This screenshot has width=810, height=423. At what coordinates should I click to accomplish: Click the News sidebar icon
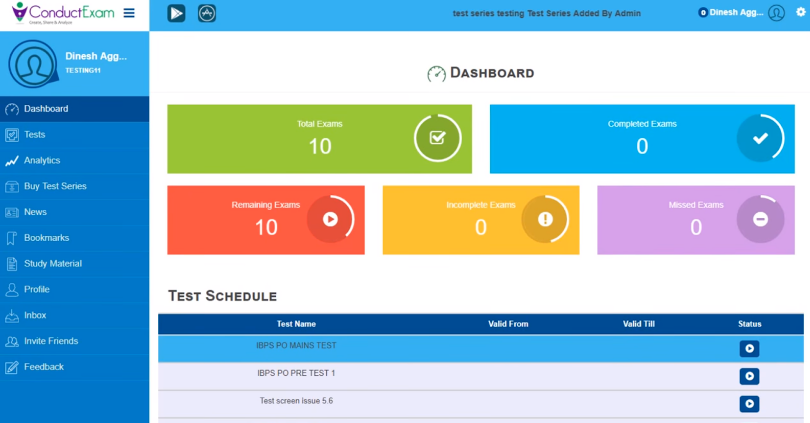[x=12, y=212]
